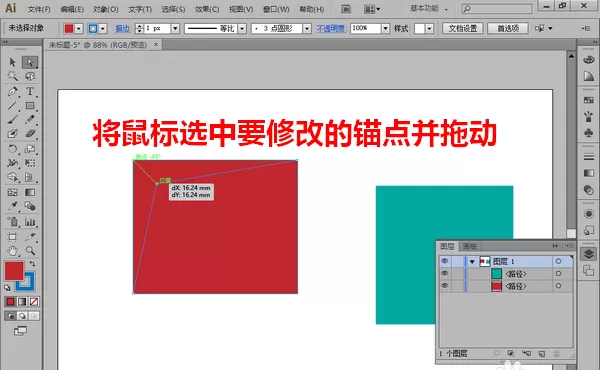This screenshot has width=600, height=370.
Task: Hide the teal 路径 sublayer
Action: point(444,274)
